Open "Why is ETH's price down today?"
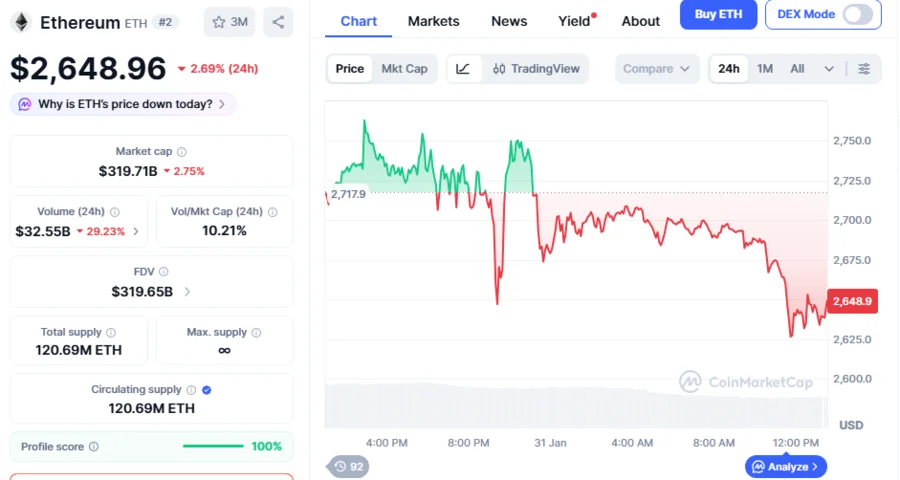This screenshot has height=480, width=900. [124, 104]
